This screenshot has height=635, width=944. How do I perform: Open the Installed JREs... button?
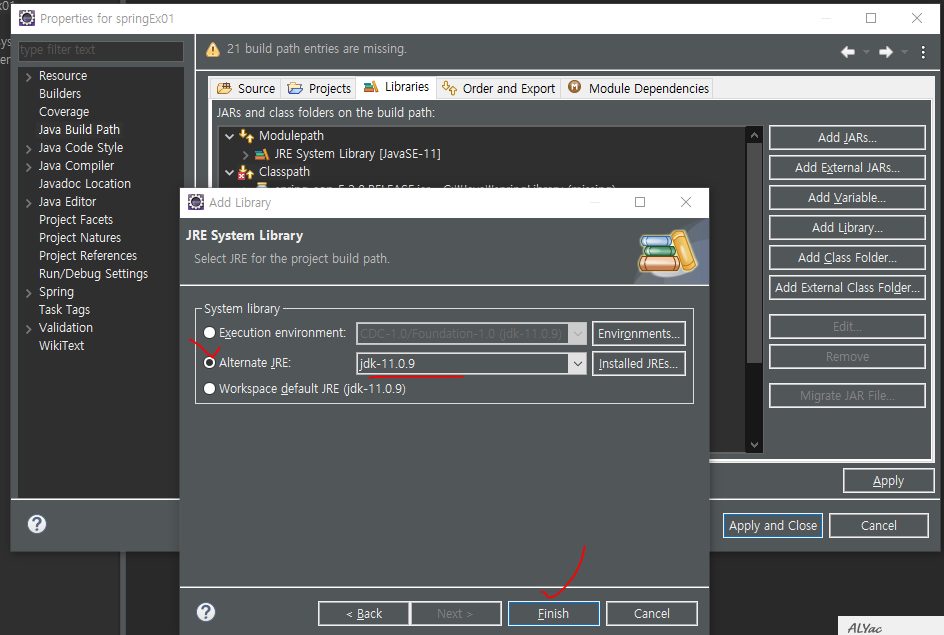coord(638,364)
